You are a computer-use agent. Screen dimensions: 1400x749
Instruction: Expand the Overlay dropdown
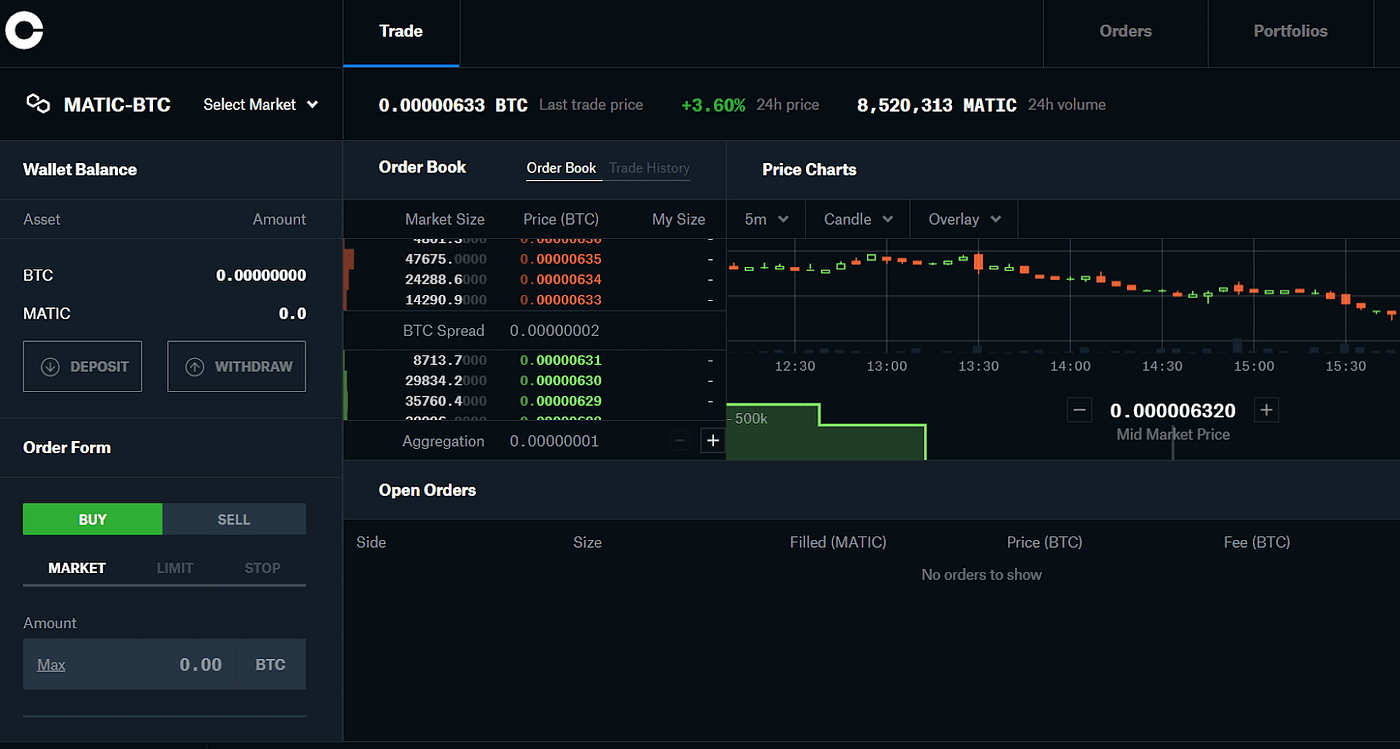[964, 219]
